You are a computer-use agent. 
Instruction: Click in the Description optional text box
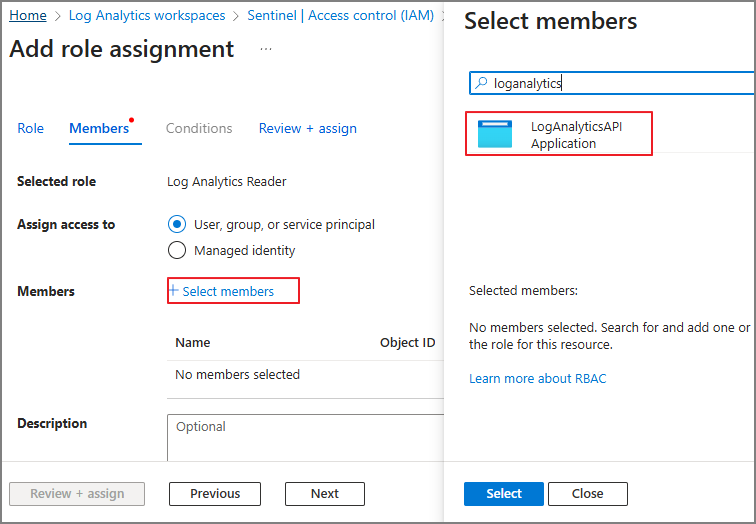305,438
